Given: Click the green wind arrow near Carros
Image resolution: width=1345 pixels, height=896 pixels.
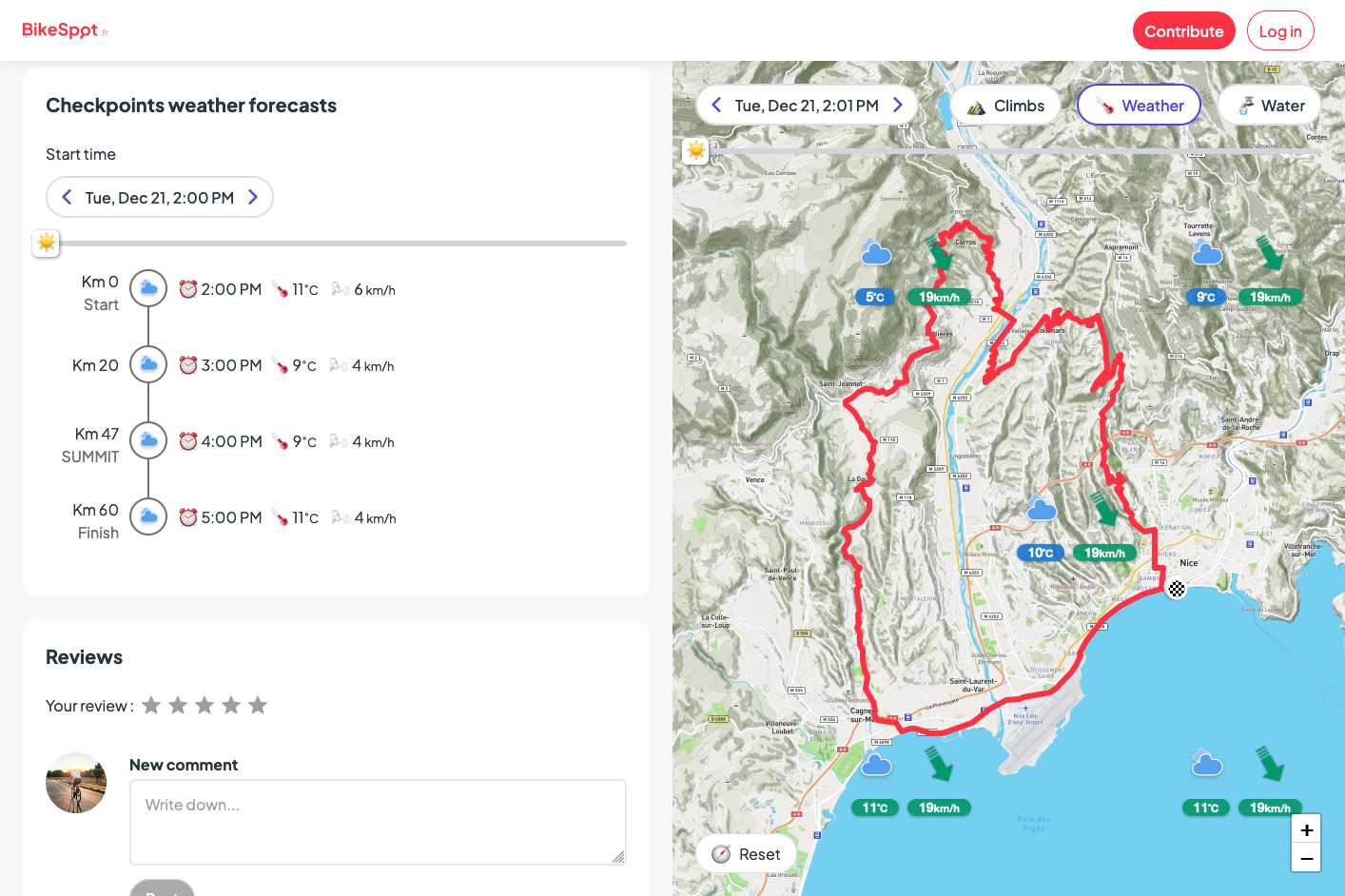Looking at the screenshot, I should pyautogui.click(x=940, y=253).
